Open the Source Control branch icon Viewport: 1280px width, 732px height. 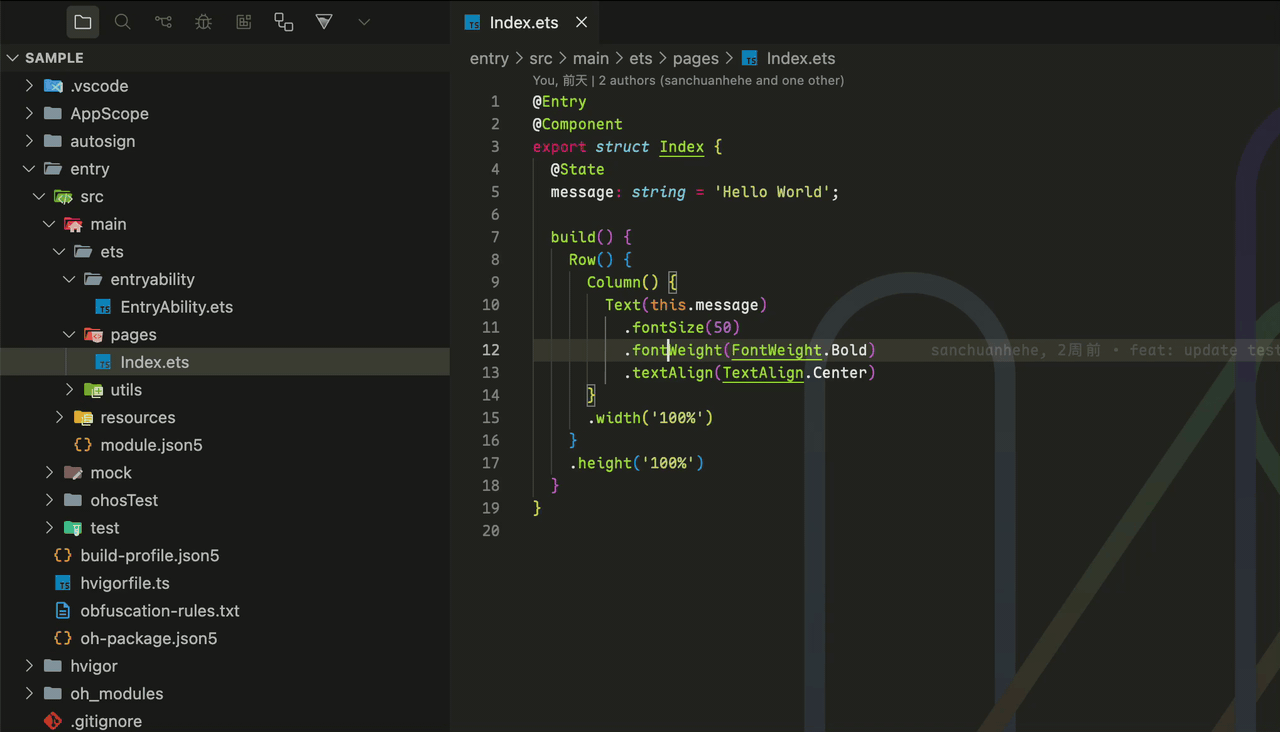[163, 22]
